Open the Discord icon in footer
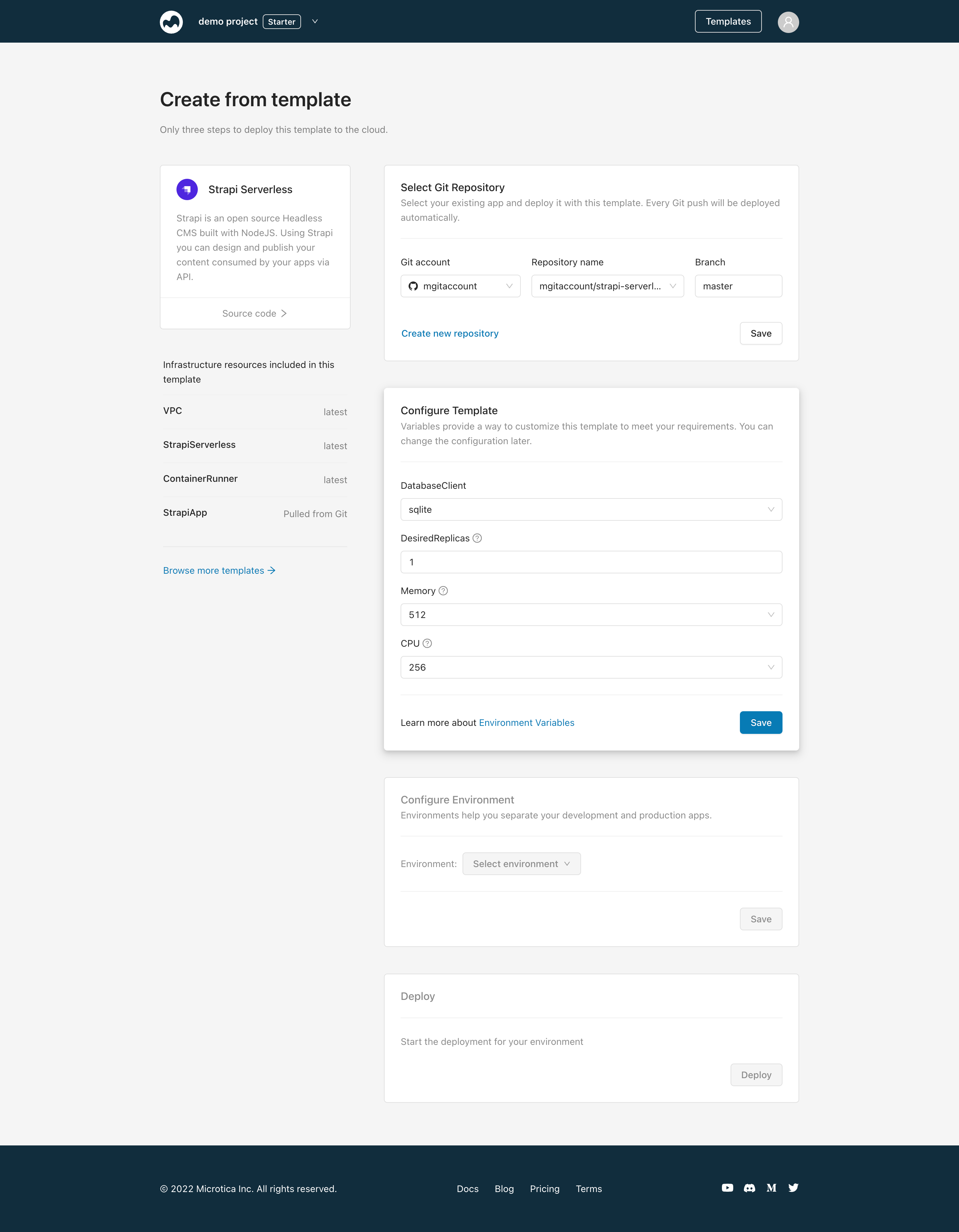The height and width of the screenshot is (1232, 959). 749,1187
